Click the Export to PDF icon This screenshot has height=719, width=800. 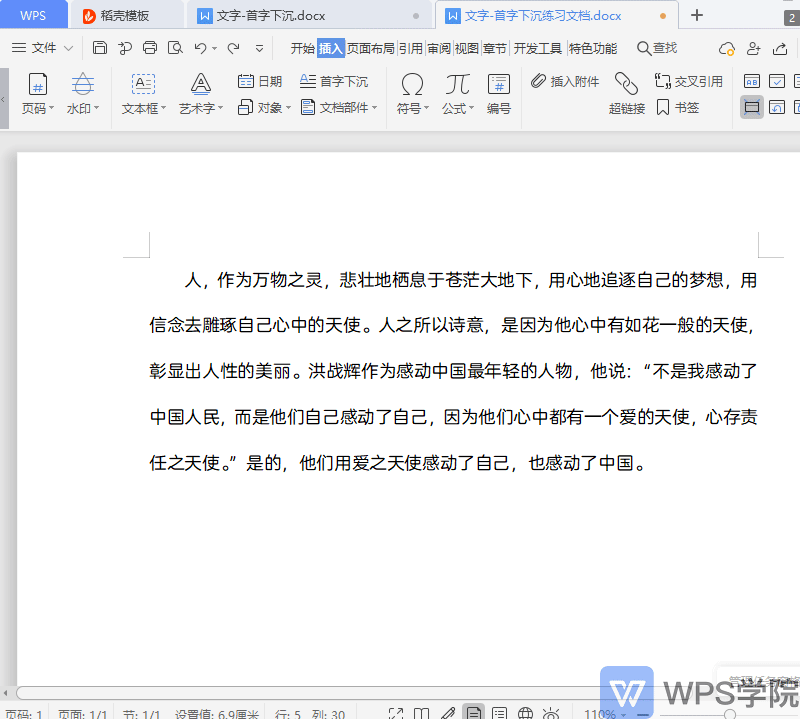tap(125, 48)
